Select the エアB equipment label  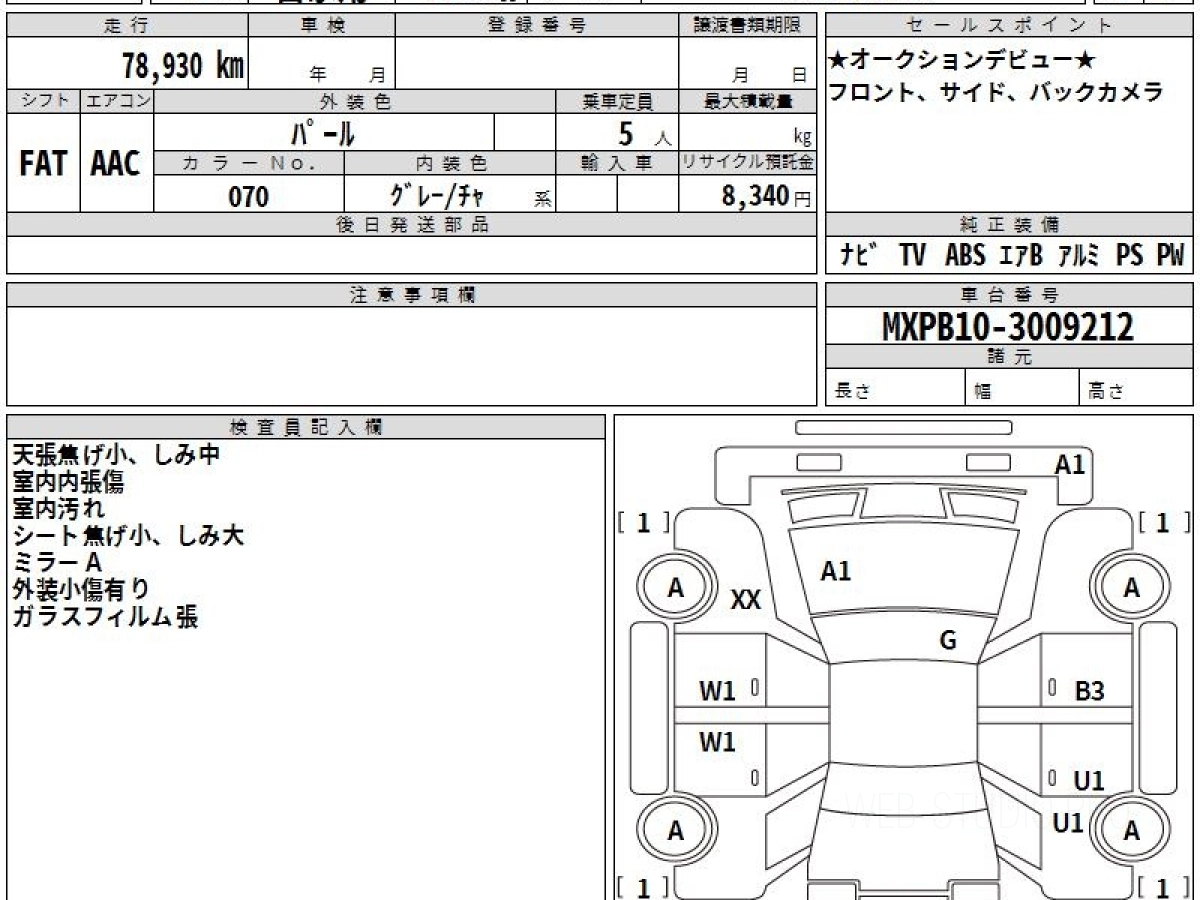tap(1020, 256)
